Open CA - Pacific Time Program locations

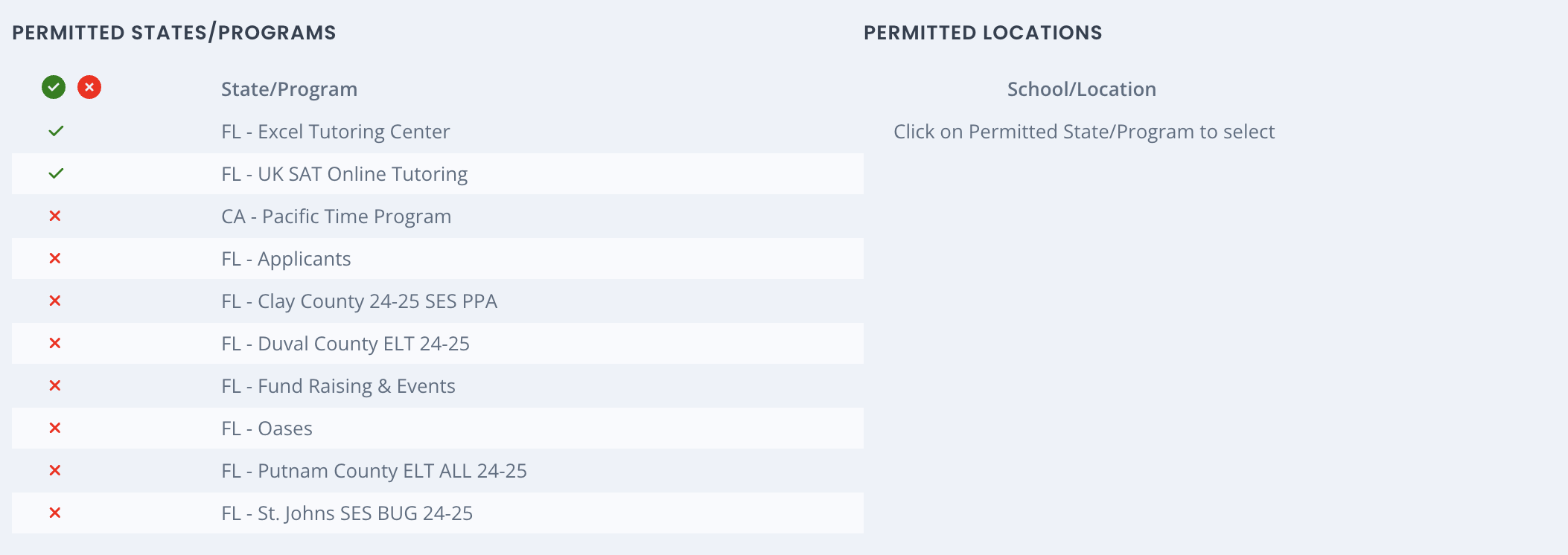tap(336, 216)
